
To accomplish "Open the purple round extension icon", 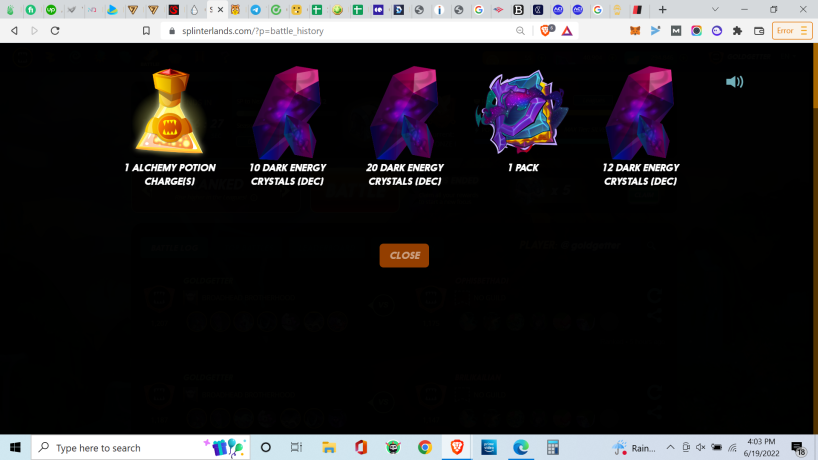I will 717,31.
